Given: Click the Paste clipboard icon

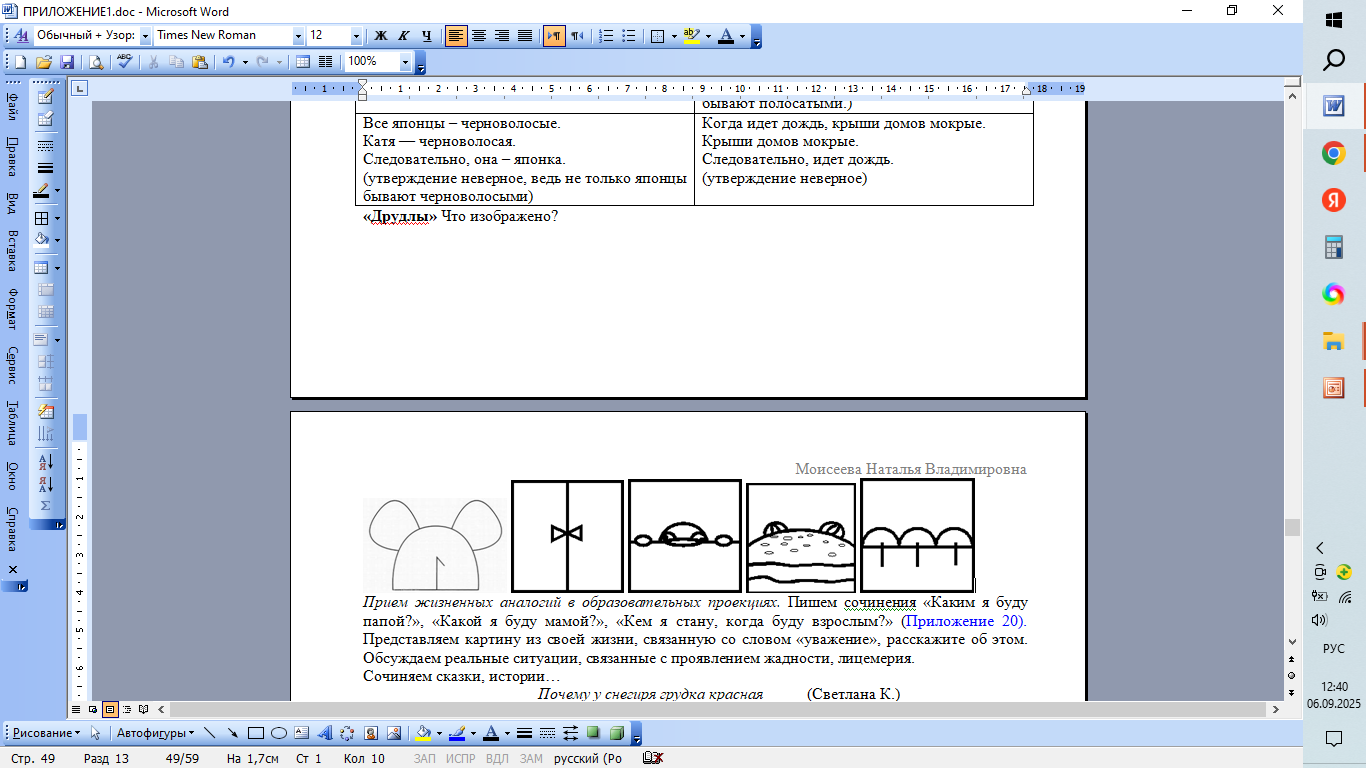Looking at the screenshot, I should tap(199, 62).
